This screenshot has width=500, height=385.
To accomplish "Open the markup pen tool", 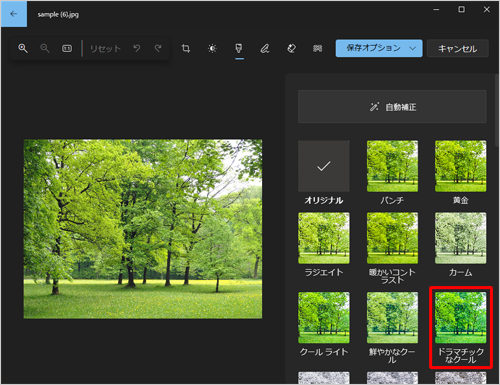I will (x=265, y=49).
